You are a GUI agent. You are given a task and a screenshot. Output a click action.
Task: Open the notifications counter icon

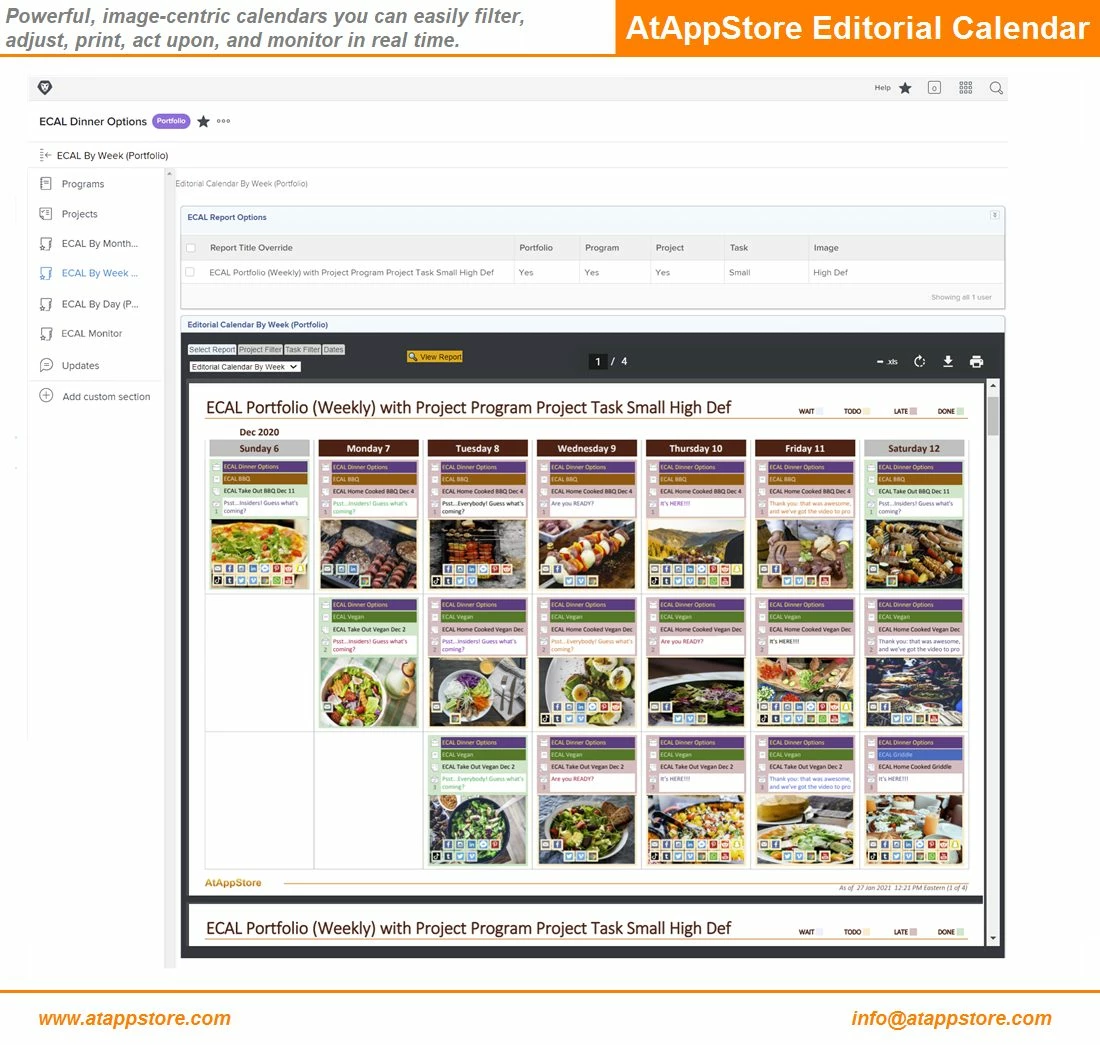pyautogui.click(x=934, y=88)
